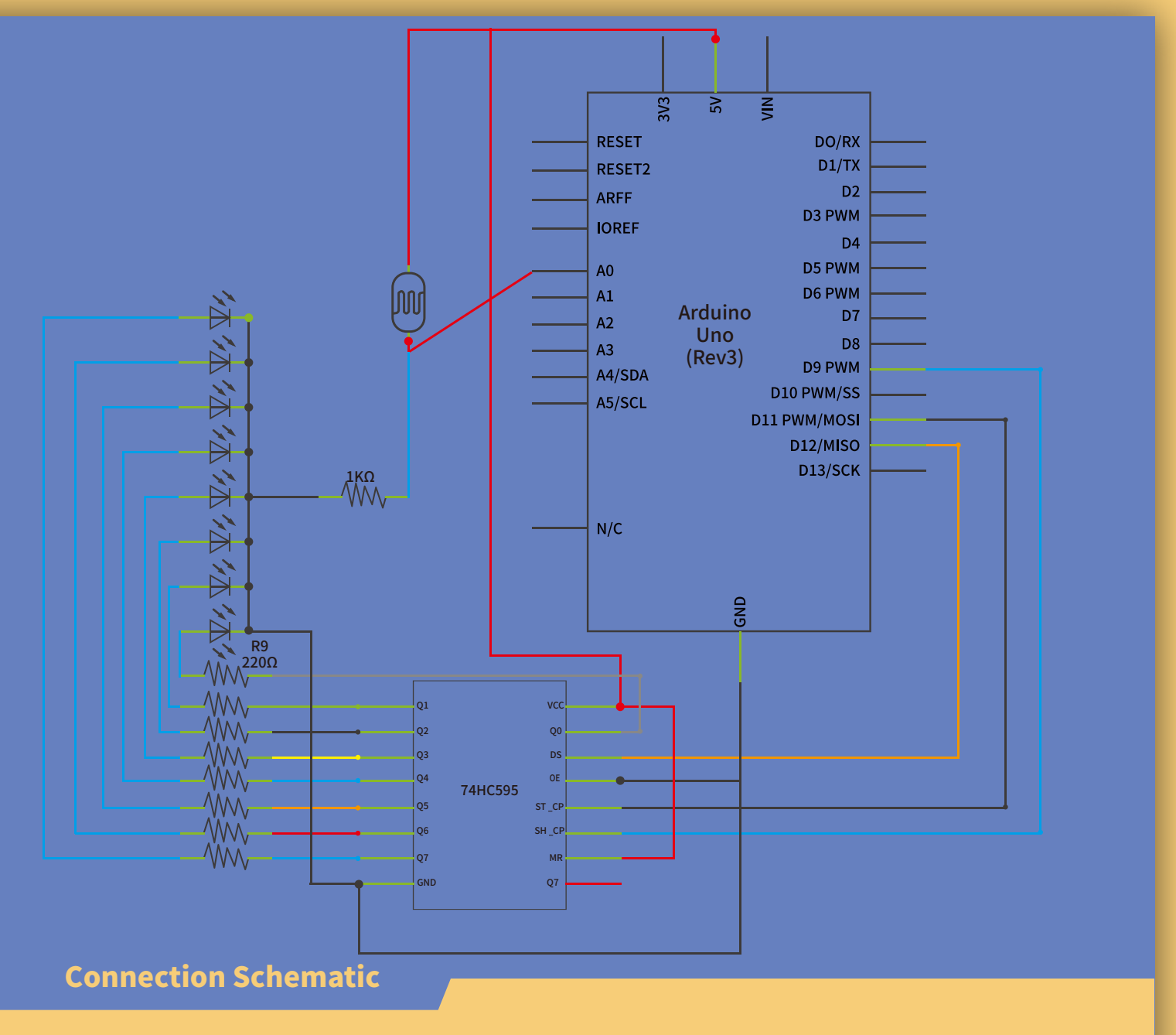Click the 74HC595 chip label
This screenshot has height=1035, width=1176.
(489, 791)
